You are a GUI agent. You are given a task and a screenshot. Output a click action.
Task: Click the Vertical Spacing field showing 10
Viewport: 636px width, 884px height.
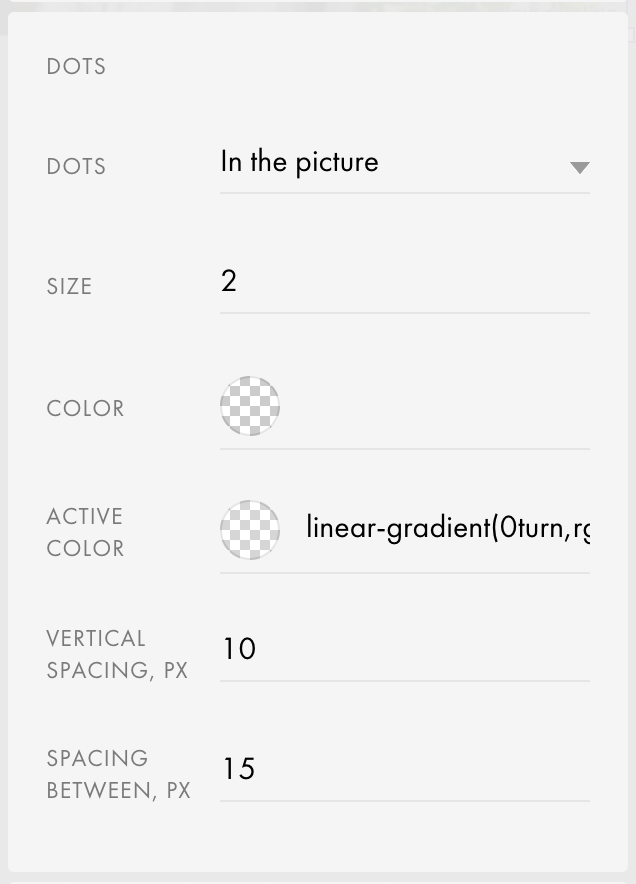click(x=404, y=649)
